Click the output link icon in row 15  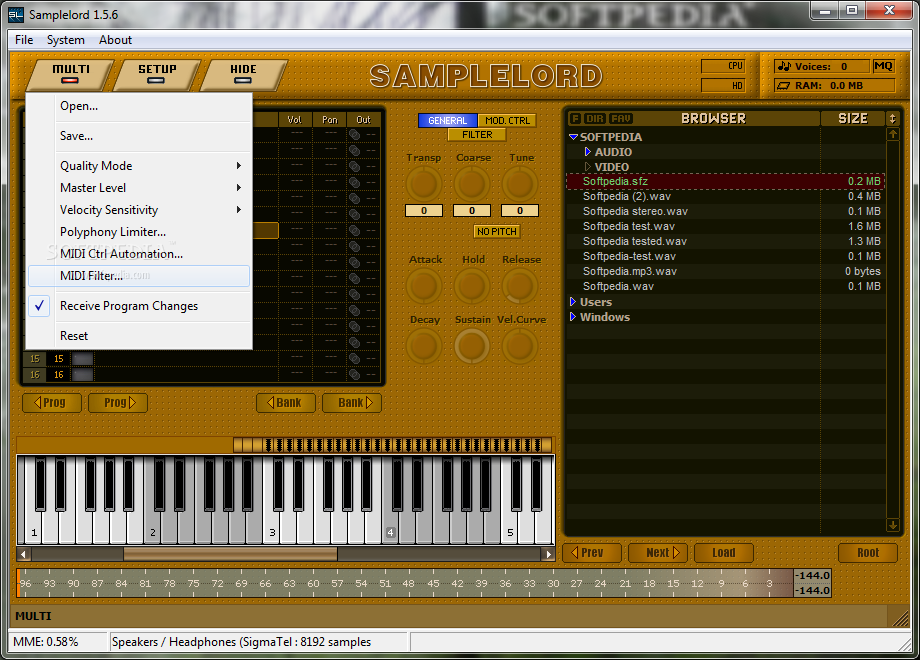click(354, 358)
